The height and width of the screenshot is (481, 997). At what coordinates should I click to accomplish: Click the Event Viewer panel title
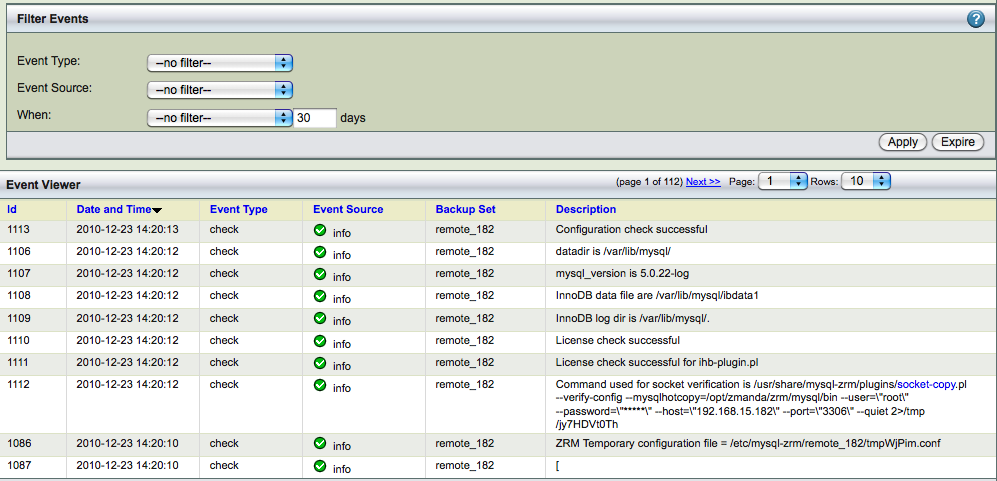(x=43, y=185)
